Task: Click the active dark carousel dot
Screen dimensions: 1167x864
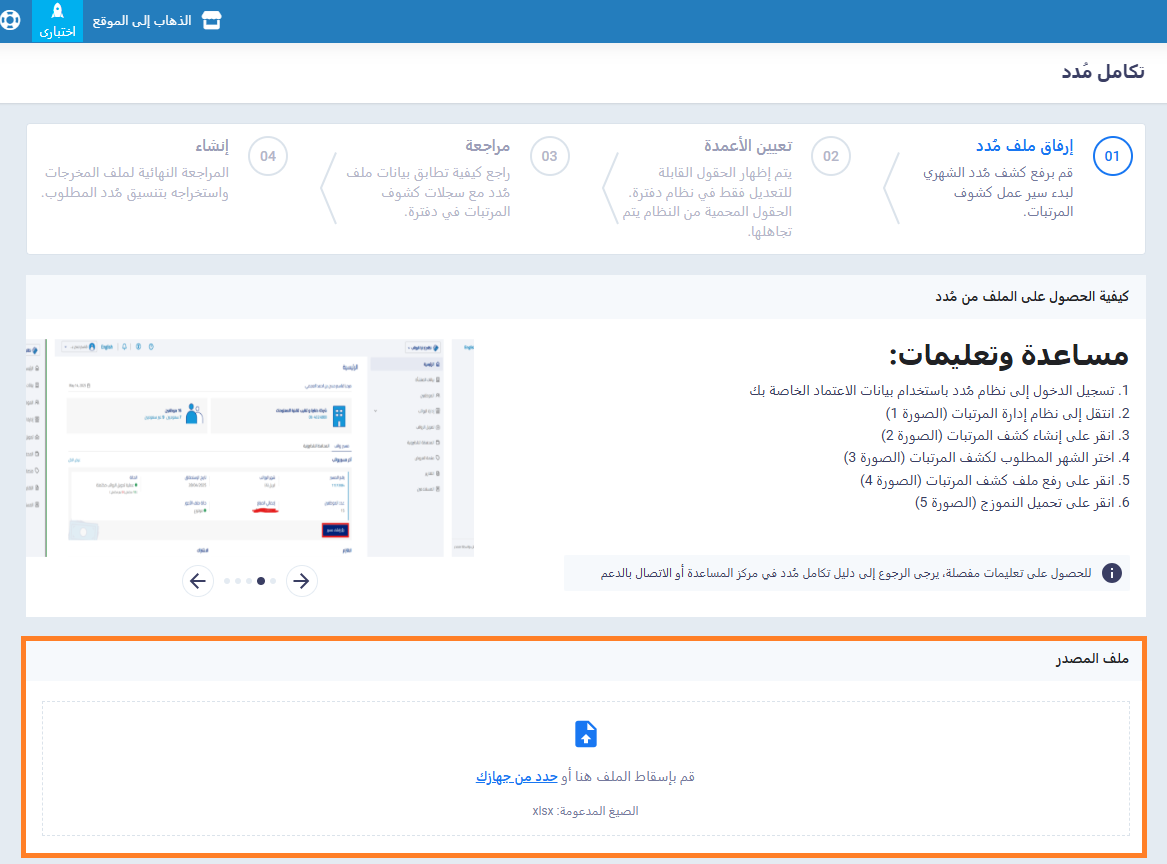Action: pyautogui.click(x=261, y=581)
